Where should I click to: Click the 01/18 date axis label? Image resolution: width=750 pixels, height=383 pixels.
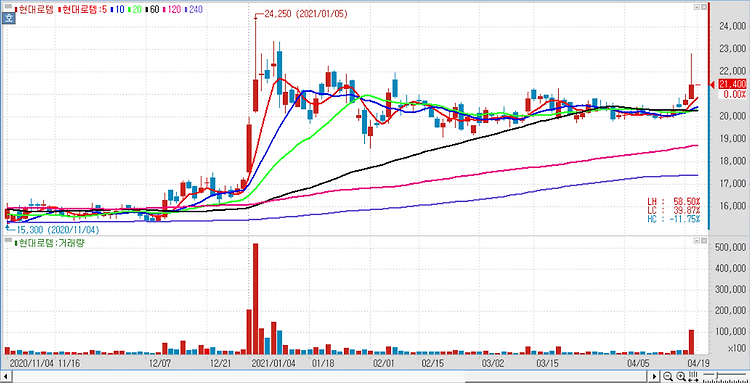click(323, 363)
